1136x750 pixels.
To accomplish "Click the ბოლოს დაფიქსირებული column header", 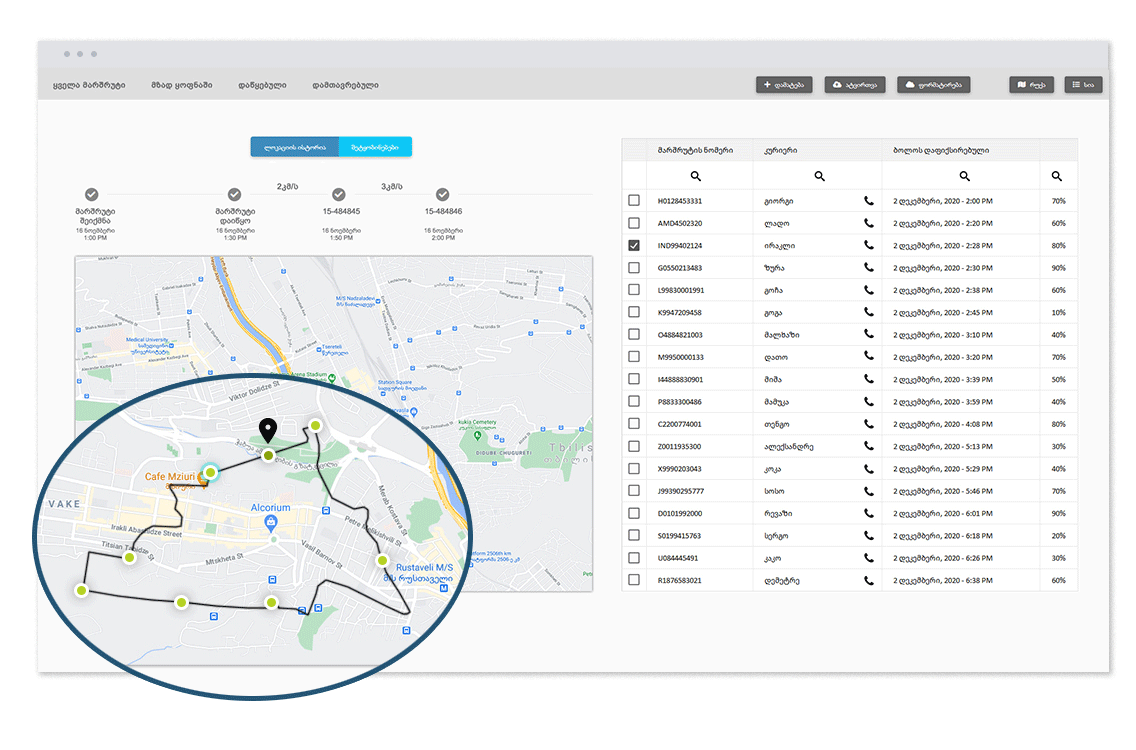I will coord(941,150).
